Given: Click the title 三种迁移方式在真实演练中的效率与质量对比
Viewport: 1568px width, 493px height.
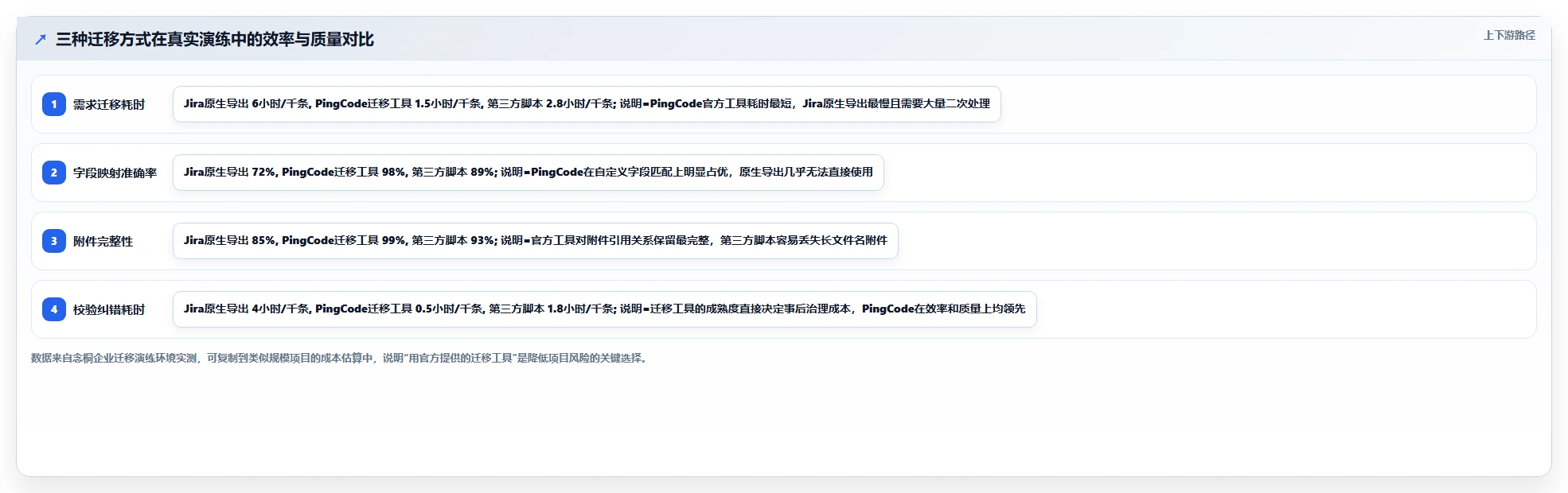Looking at the screenshot, I should click(x=215, y=40).
